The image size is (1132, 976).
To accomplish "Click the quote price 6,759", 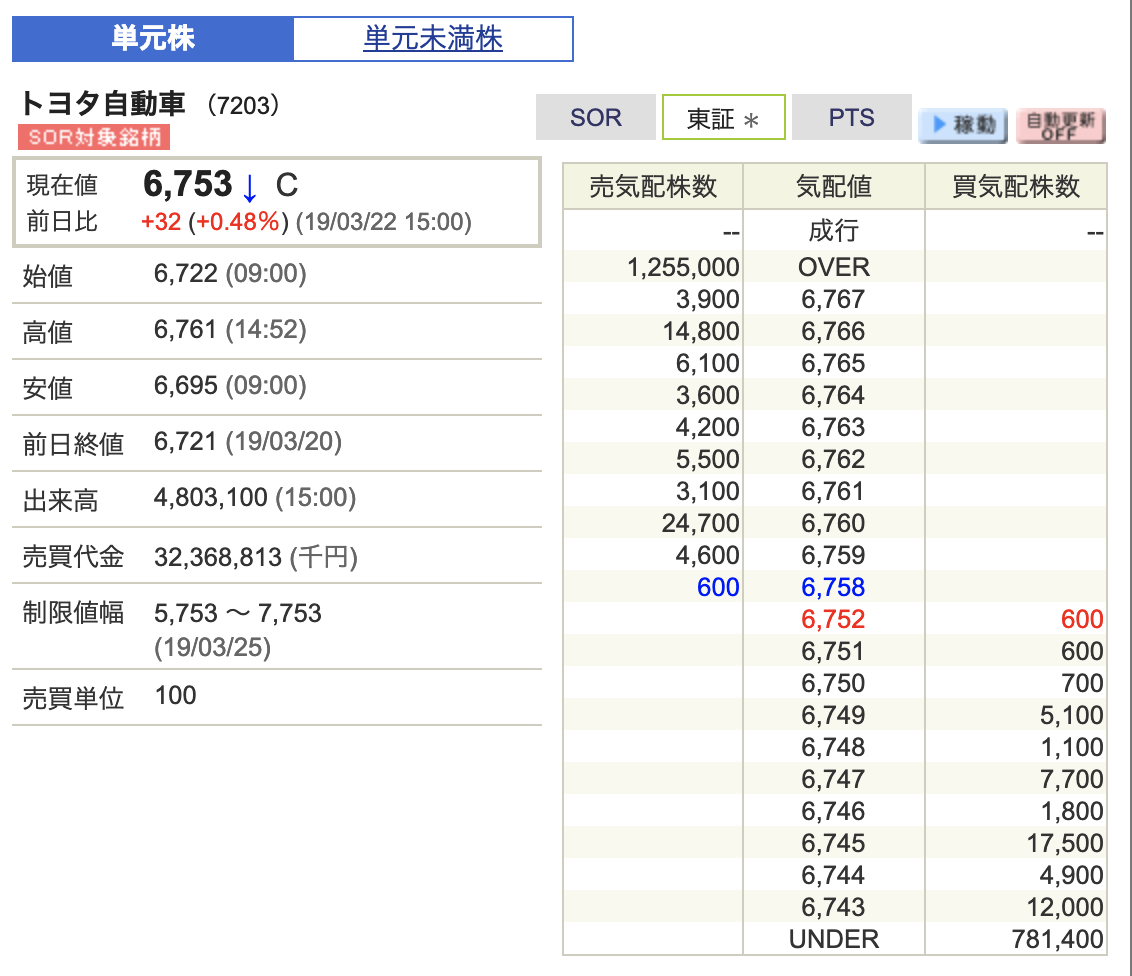I will [x=833, y=555].
